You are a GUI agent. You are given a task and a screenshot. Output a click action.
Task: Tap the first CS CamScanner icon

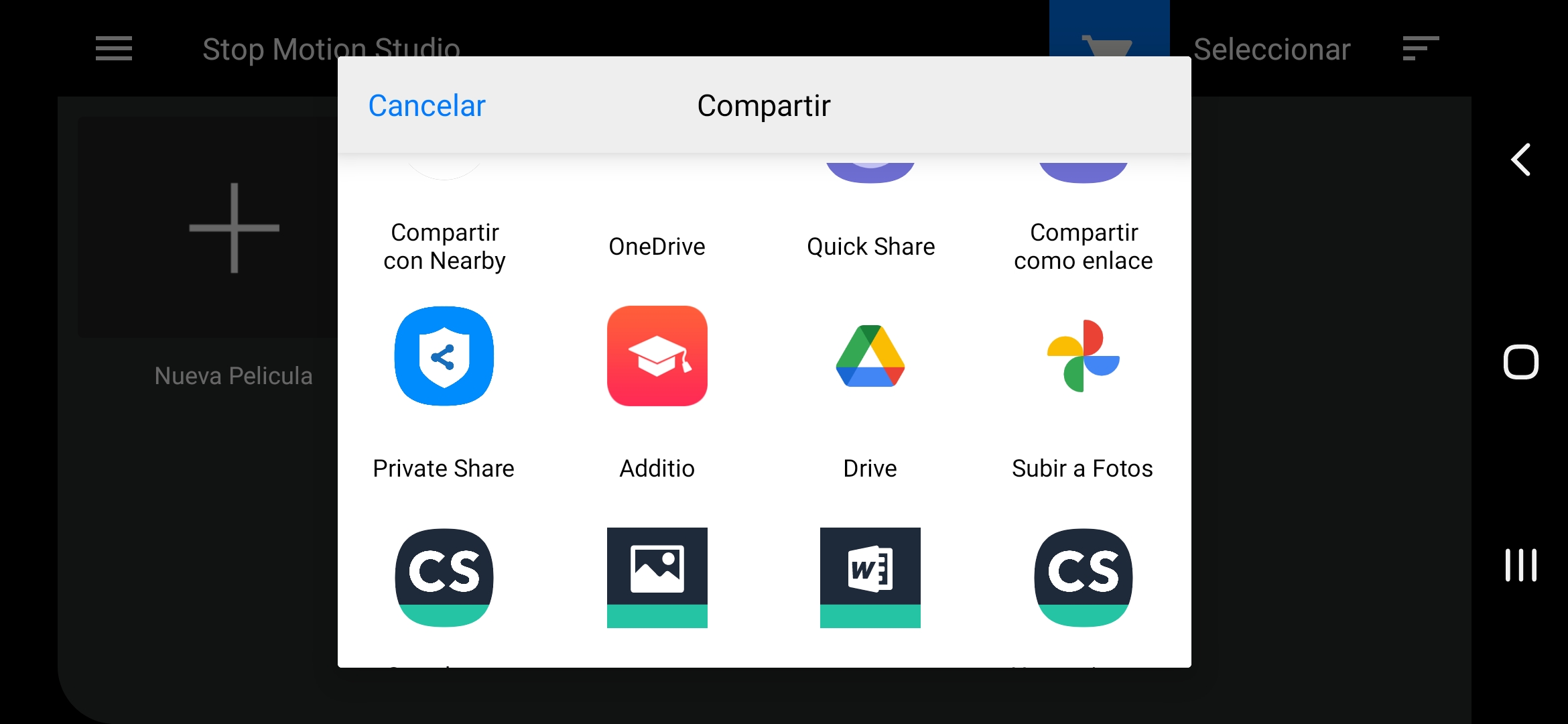coord(444,577)
